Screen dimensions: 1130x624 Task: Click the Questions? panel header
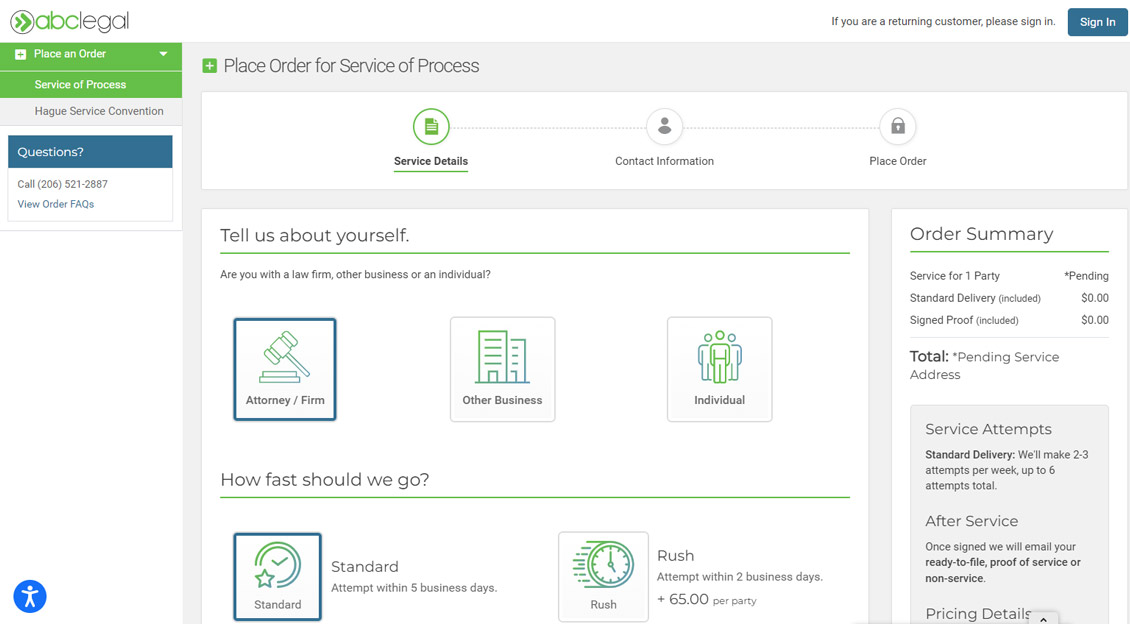pyautogui.click(x=90, y=152)
